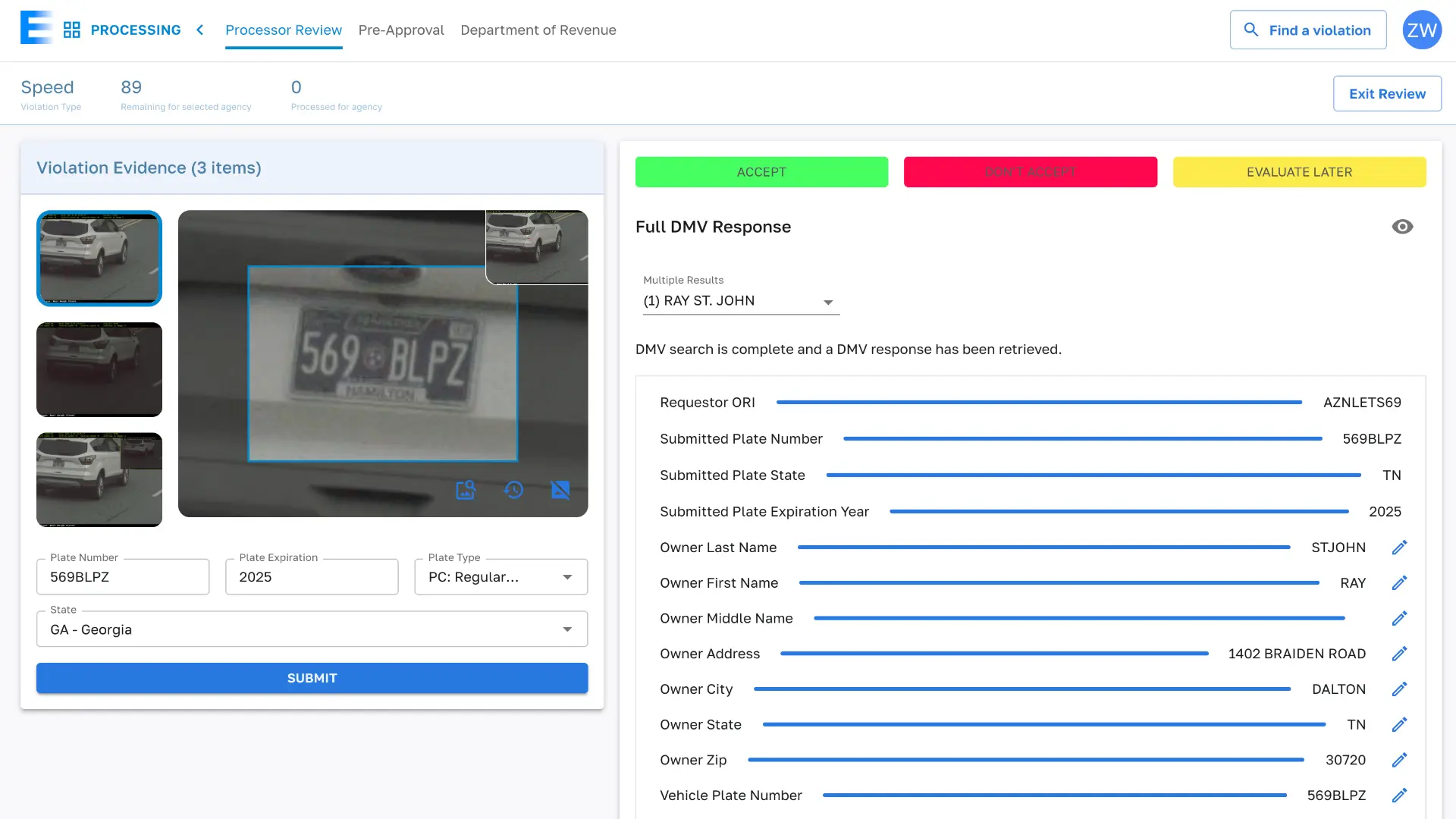Click the processing grid apps icon
The height and width of the screenshot is (819, 1456).
click(x=72, y=30)
